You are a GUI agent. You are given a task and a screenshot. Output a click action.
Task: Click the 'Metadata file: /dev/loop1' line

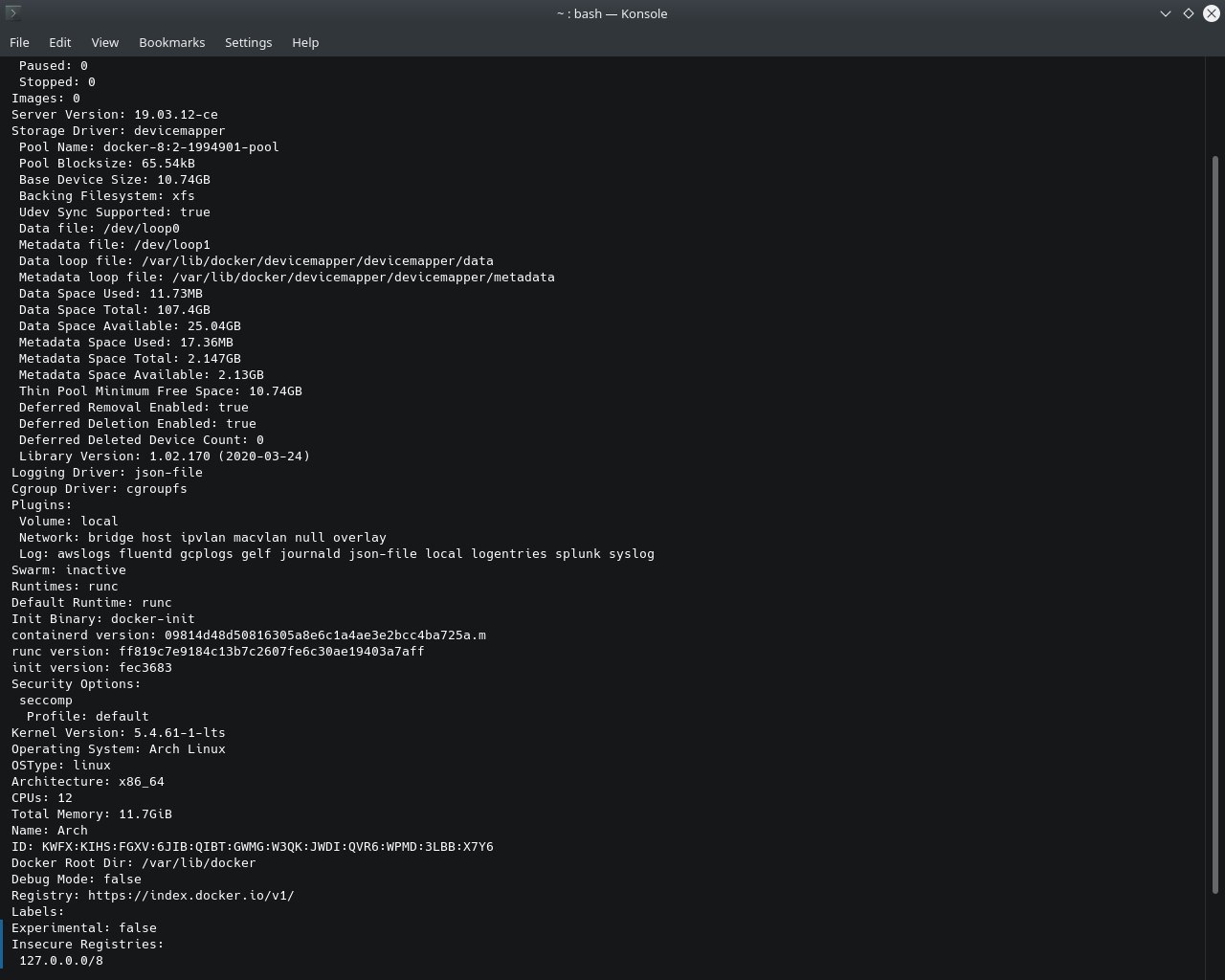(115, 245)
